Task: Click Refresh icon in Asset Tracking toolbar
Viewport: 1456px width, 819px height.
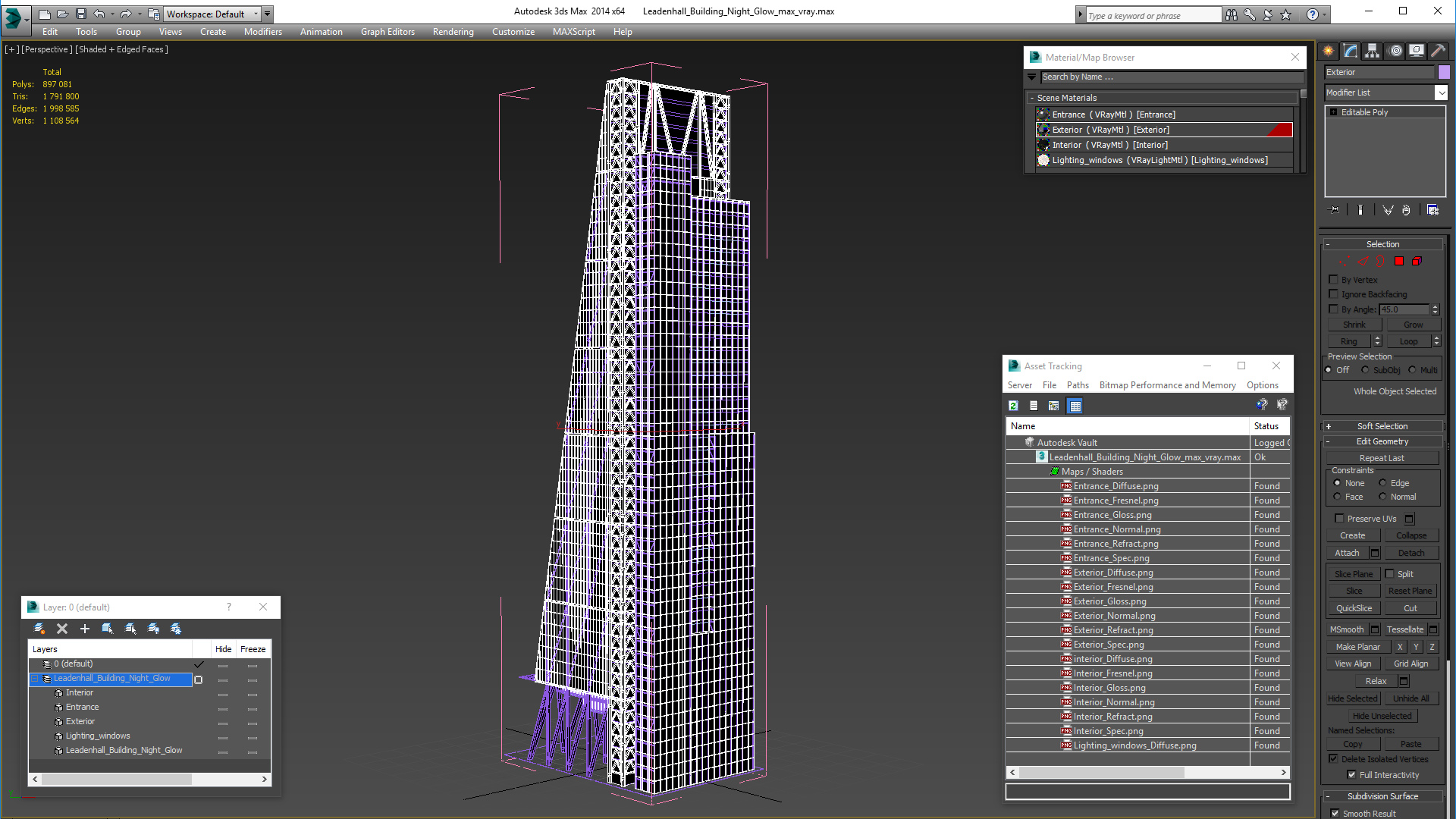Action: (x=1013, y=406)
